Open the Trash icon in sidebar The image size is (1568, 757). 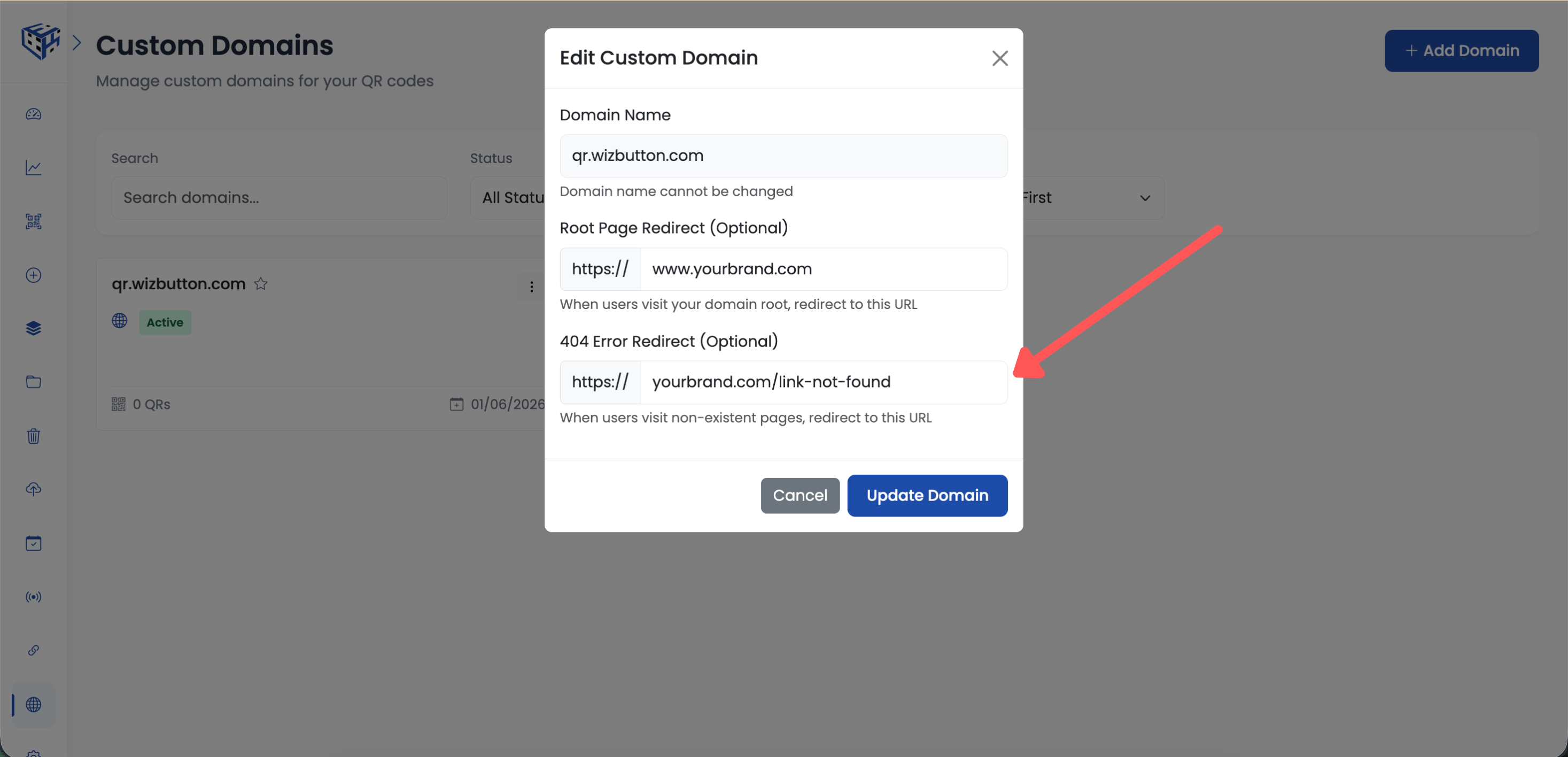click(34, 436)
